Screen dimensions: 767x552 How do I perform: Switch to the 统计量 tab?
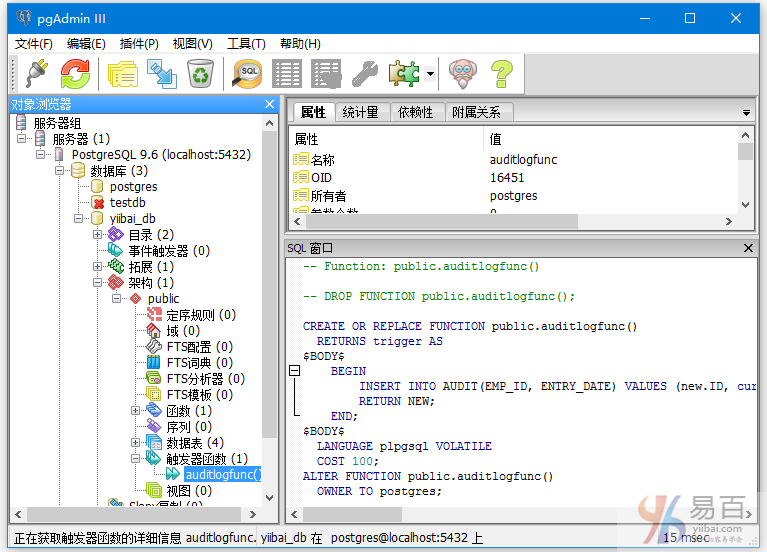pyautogui.click(x=360, y=112)
